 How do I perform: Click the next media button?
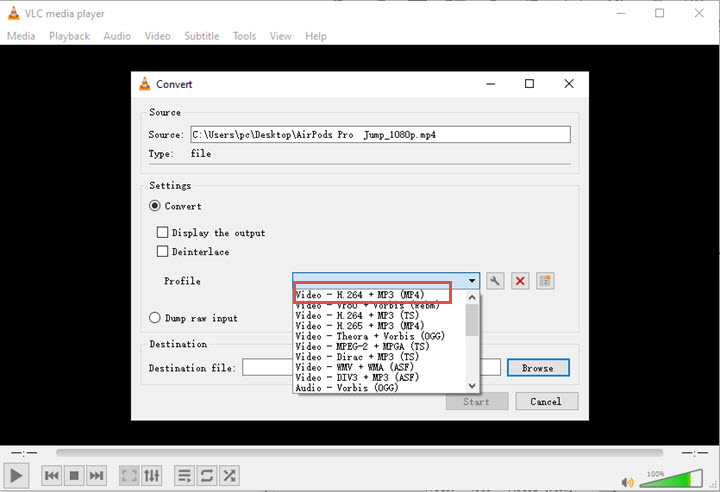point(96,475)
